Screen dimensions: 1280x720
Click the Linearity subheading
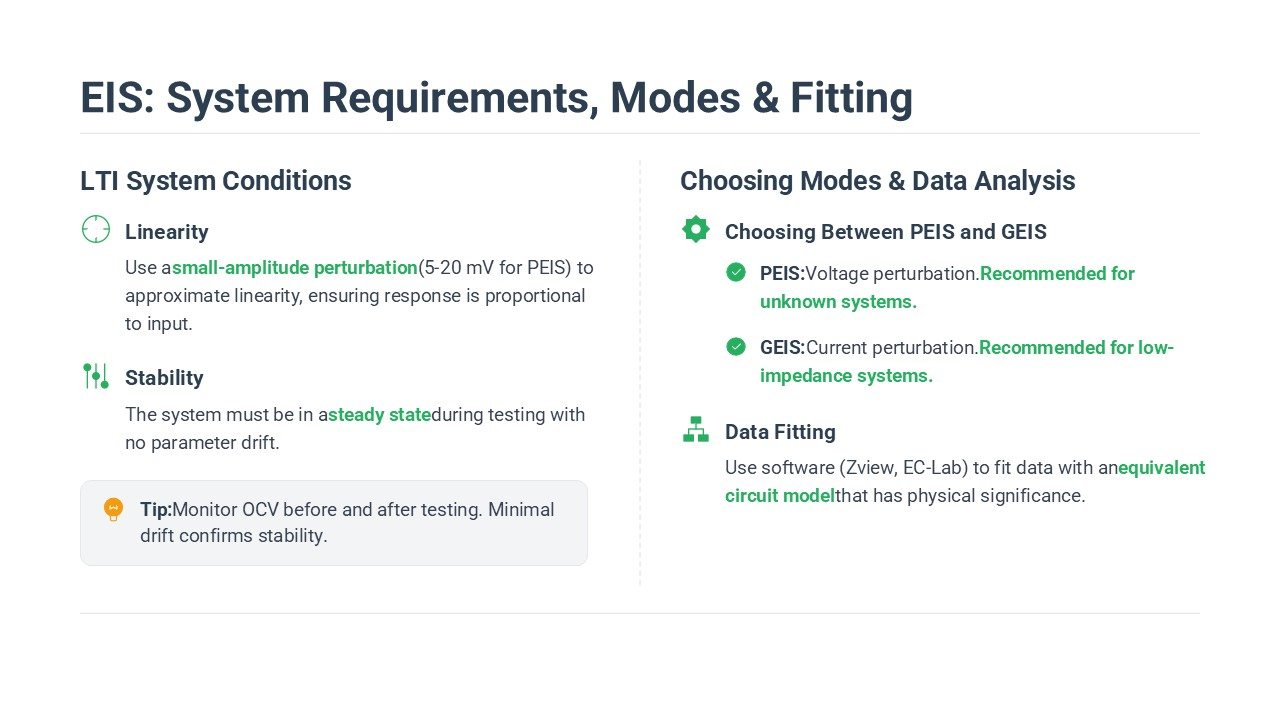point(167,232)
